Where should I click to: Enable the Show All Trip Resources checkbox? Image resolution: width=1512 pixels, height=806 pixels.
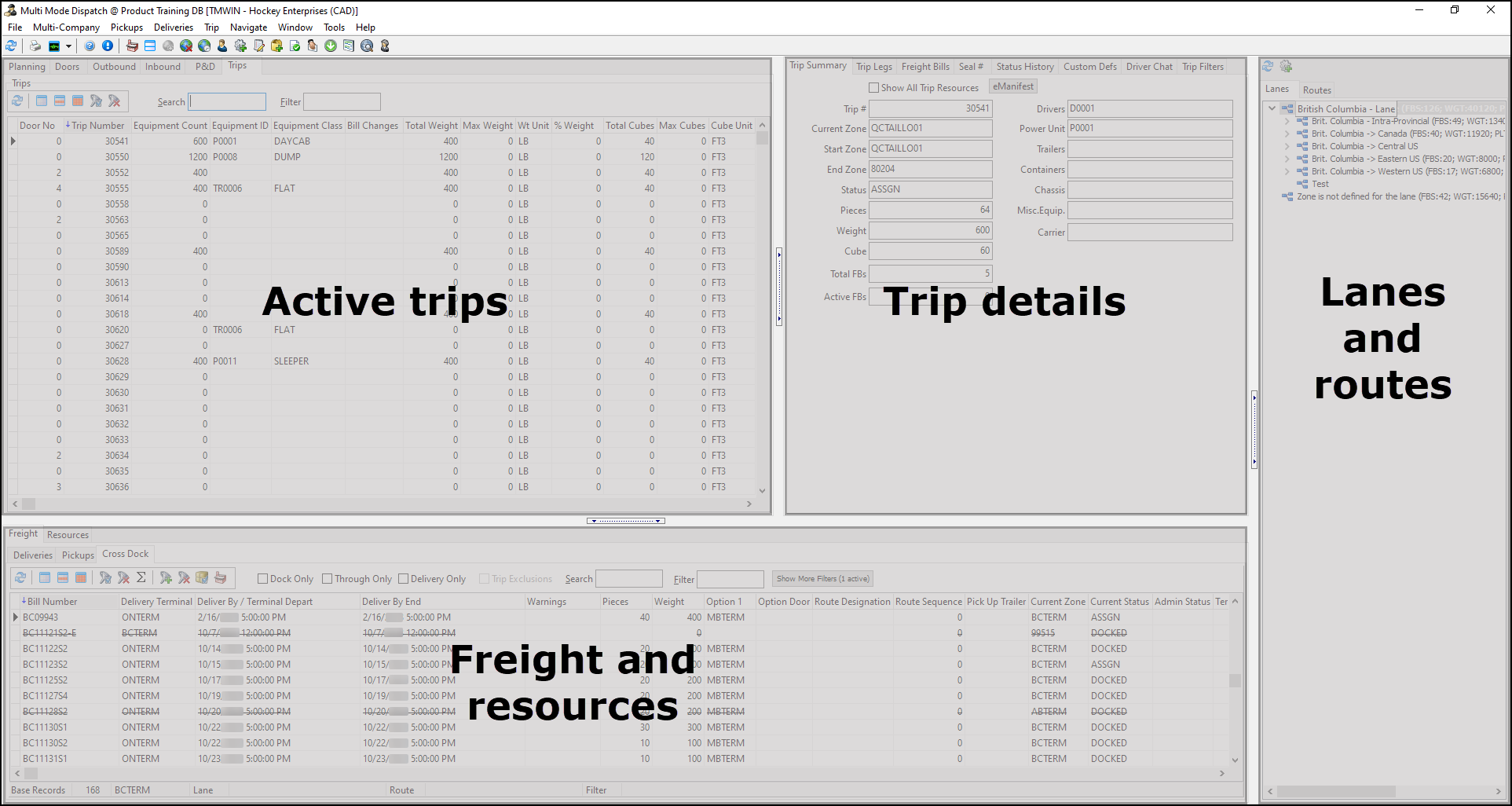(x=873, y=87)
